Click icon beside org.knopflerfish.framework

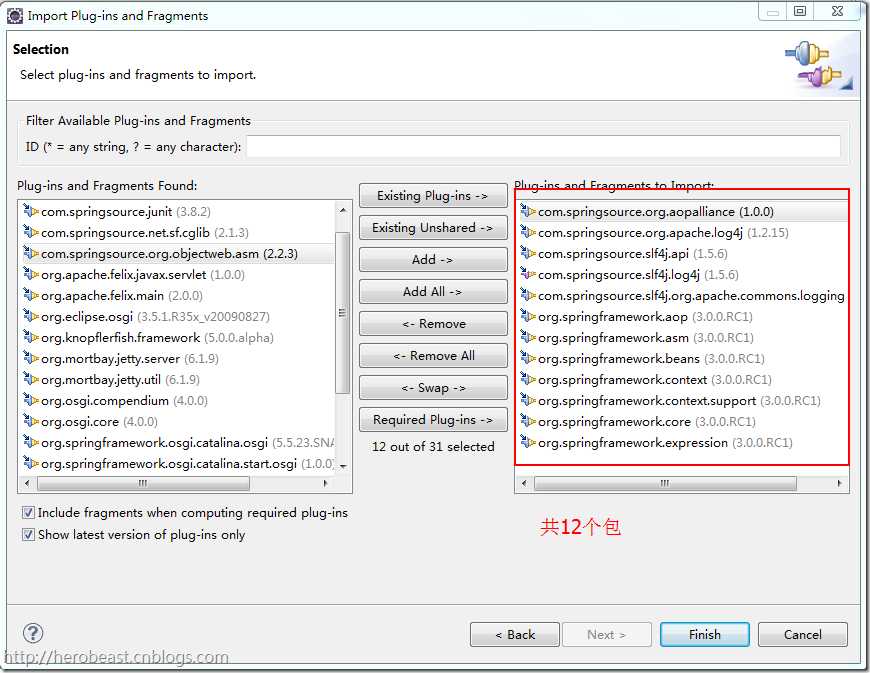(x=31, y=338)
